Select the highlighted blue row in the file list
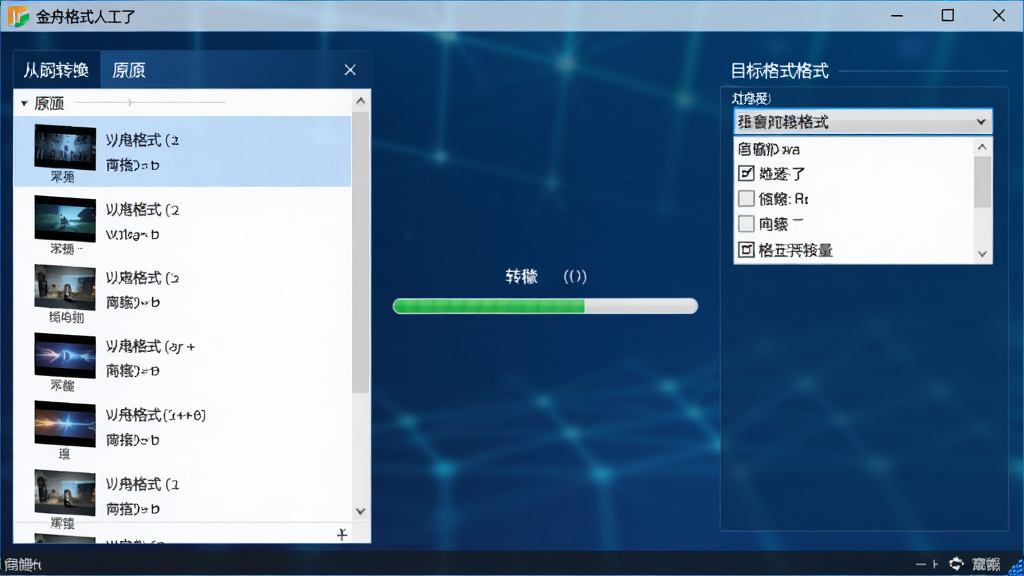The image size is (1024, 576). (182, 152)
